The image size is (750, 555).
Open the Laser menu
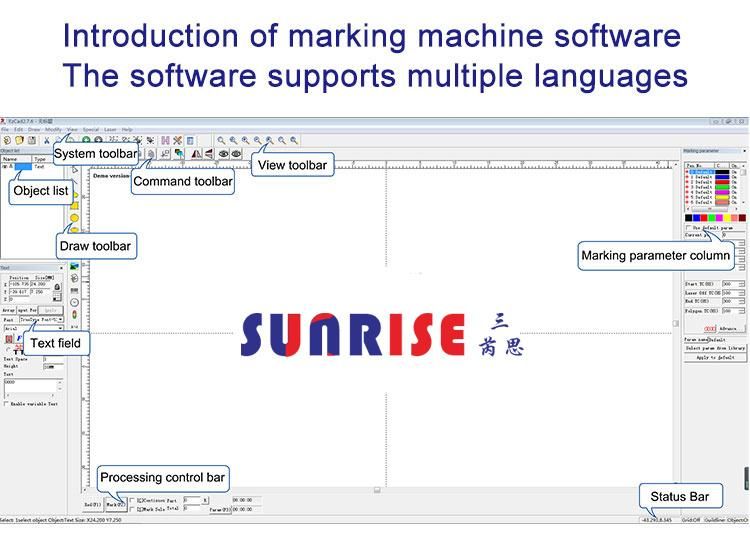110,129
